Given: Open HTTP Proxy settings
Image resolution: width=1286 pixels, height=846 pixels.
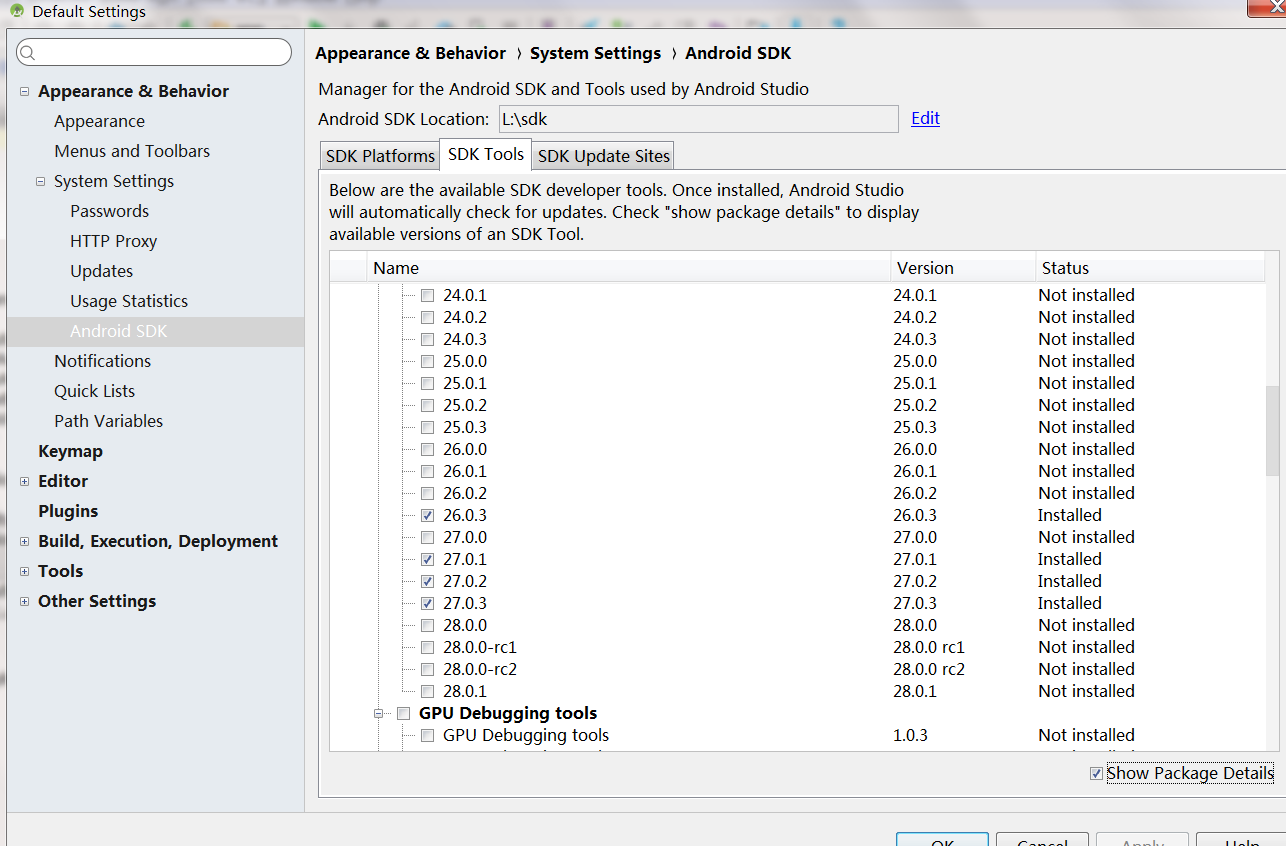Looking at the screenshot, I should [x=113, y=241].
